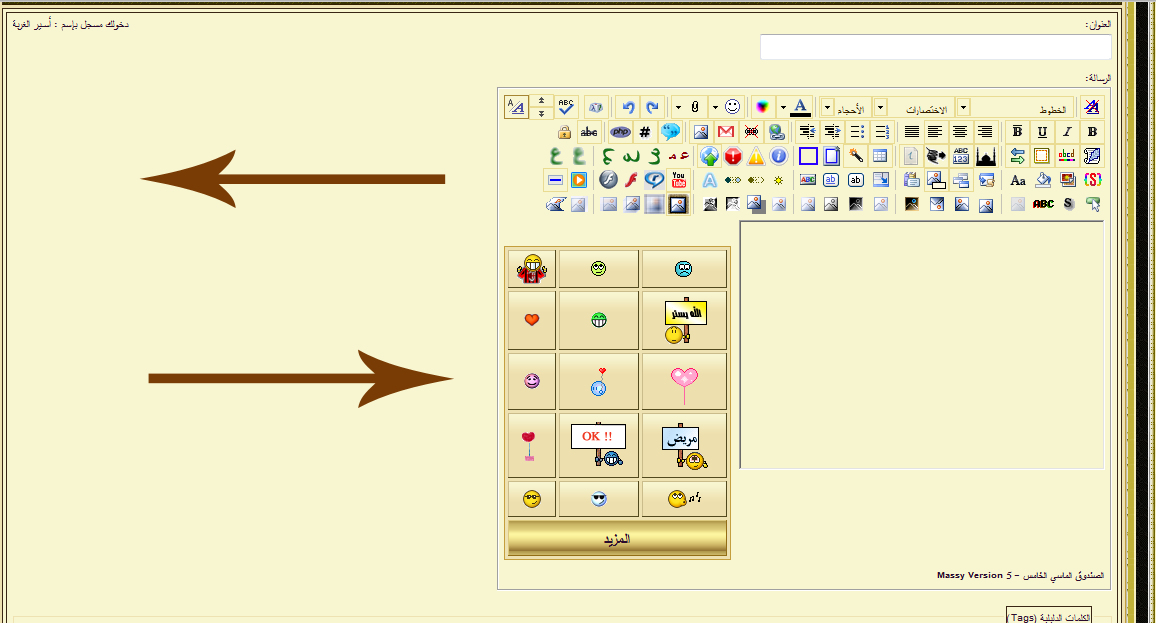Click the yellow warning triangle icon
This screenshot has height=623, width=1156.
[756, 156]
